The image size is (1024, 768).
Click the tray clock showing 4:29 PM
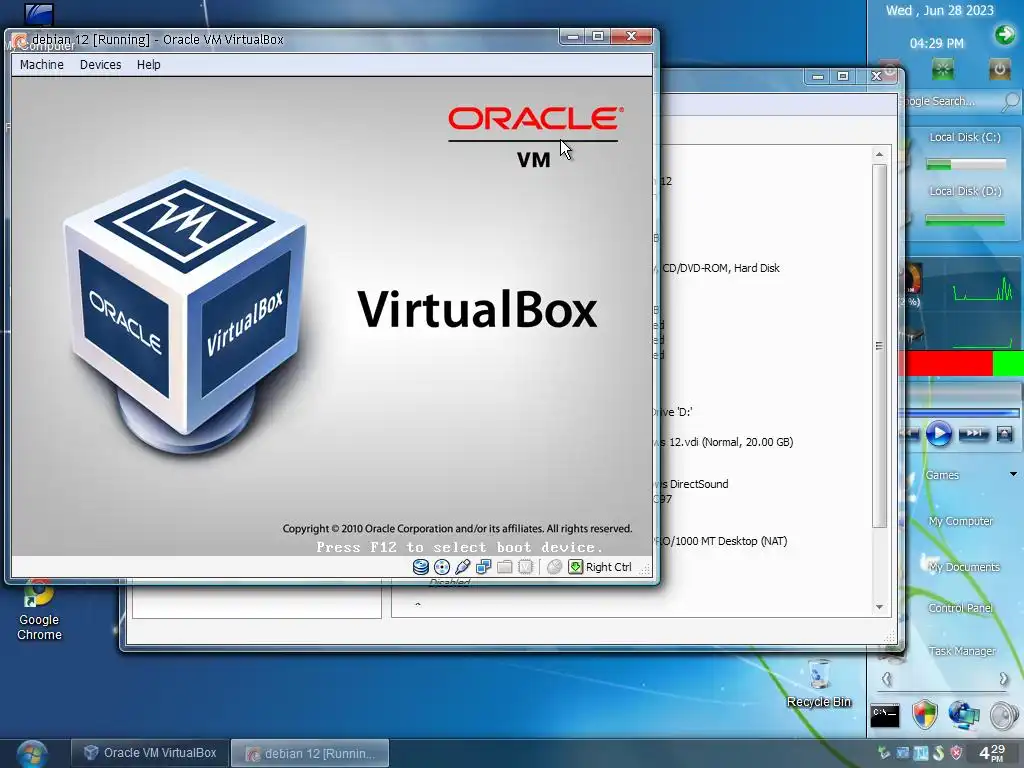point(992,753)
